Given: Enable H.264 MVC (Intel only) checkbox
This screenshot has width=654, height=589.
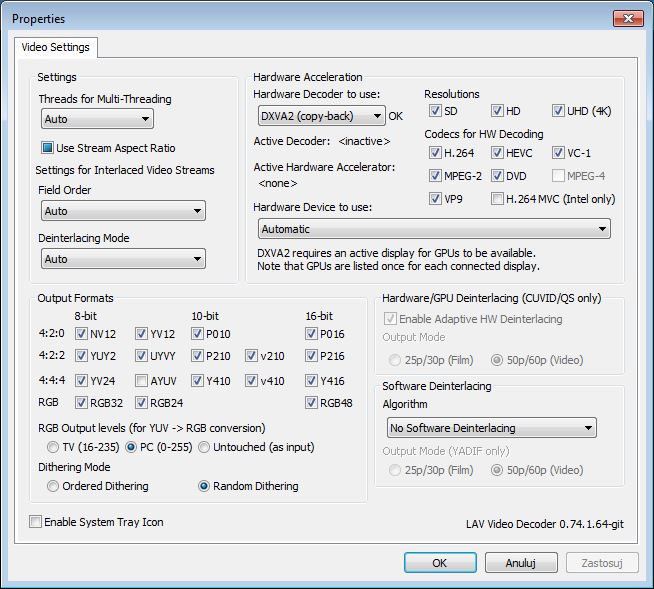Looking at the screenshot, I should tap(497, 199).
